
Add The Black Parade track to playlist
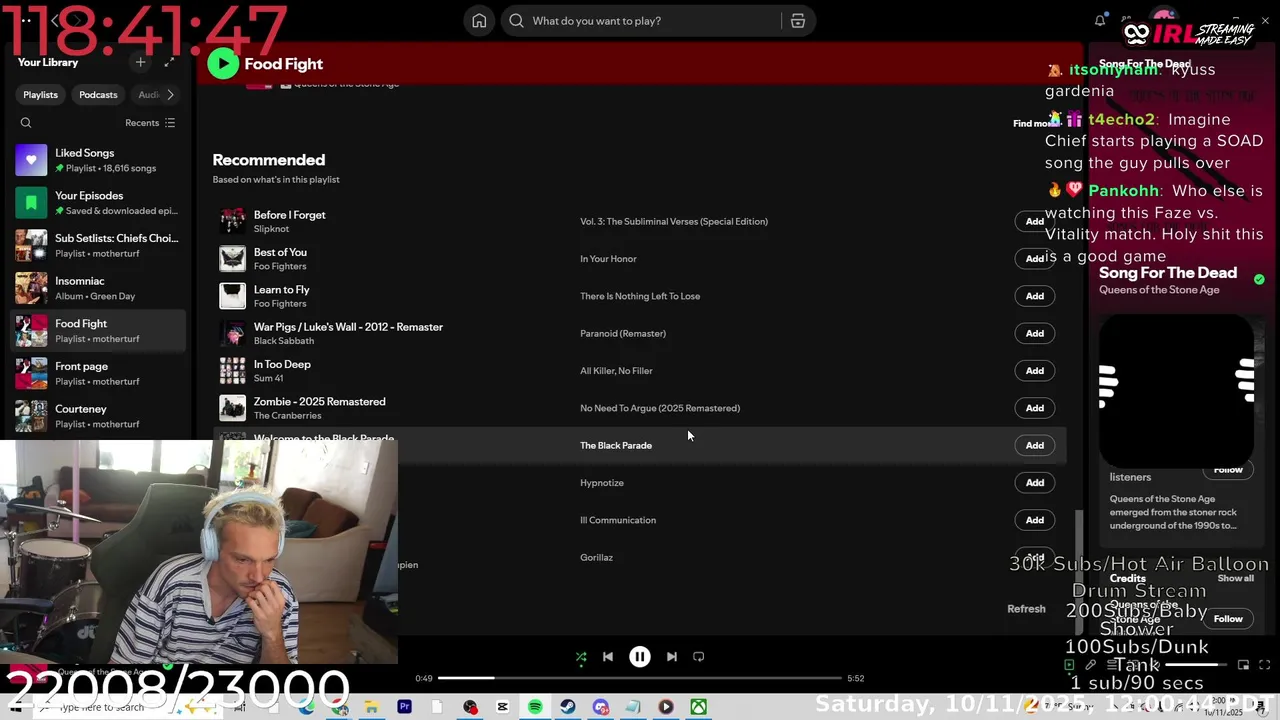click(1034, 445)
